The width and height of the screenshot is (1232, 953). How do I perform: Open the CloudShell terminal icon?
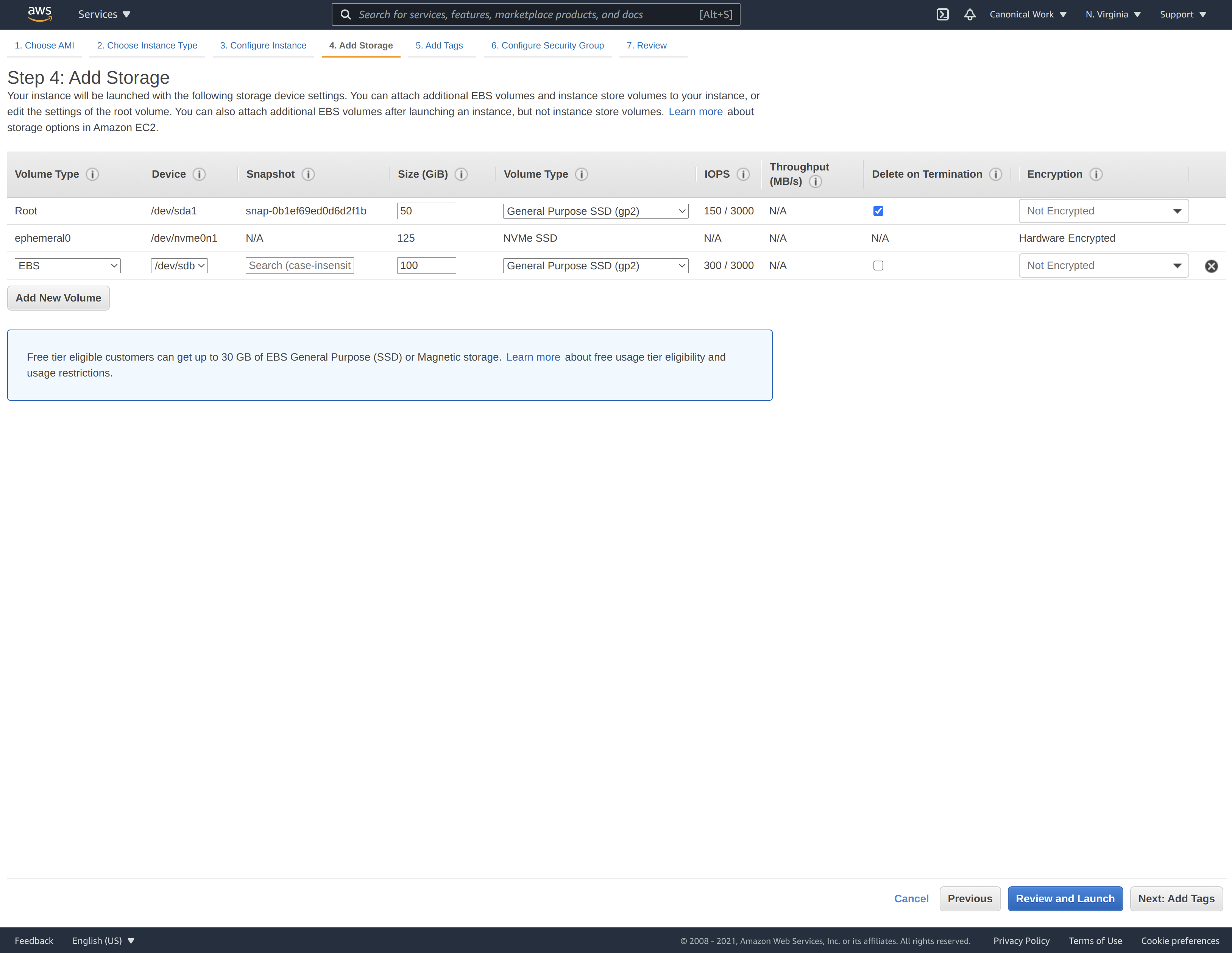pos(942,14)
